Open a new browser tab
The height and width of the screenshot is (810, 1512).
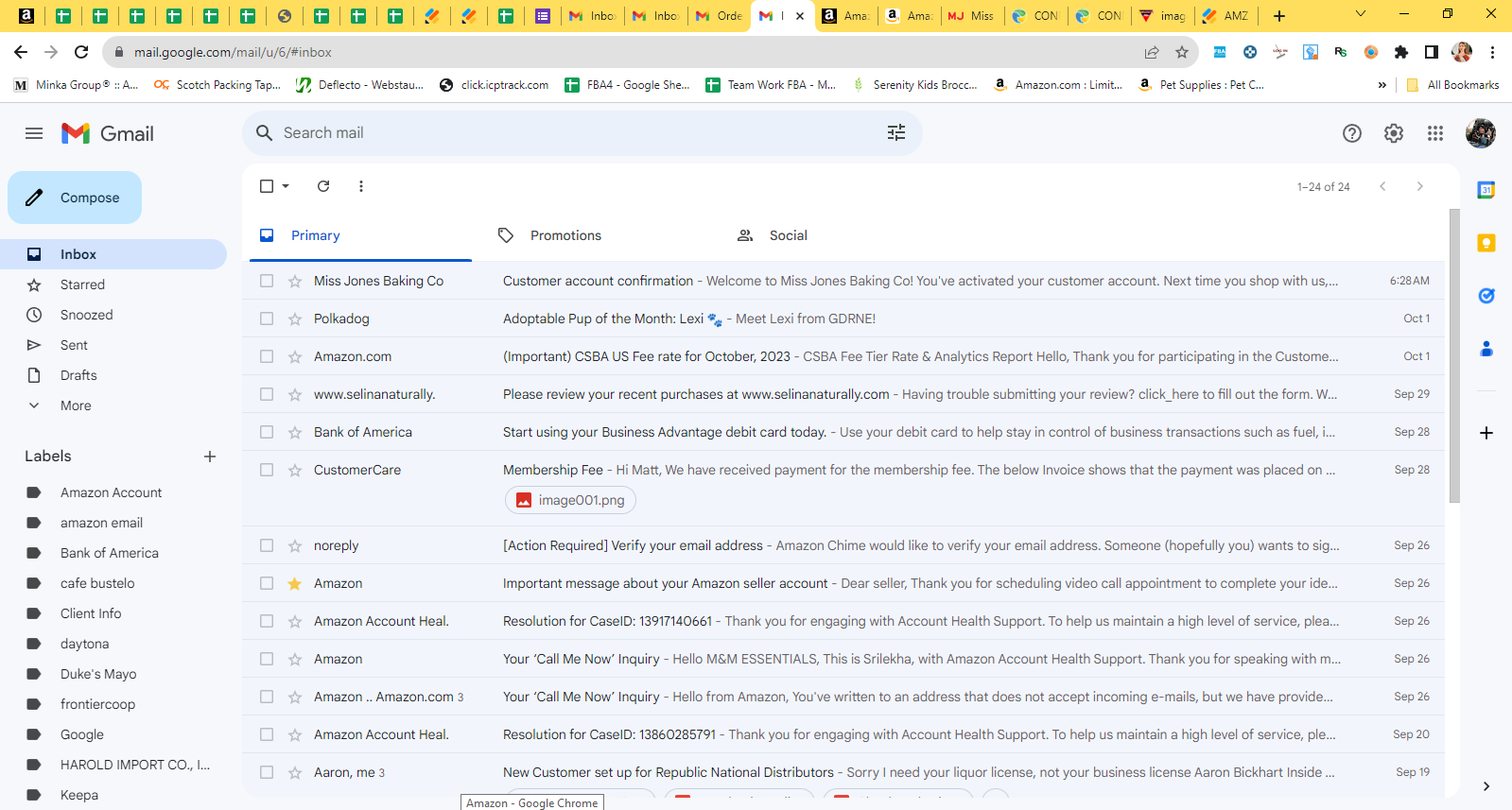point(1279,15)
